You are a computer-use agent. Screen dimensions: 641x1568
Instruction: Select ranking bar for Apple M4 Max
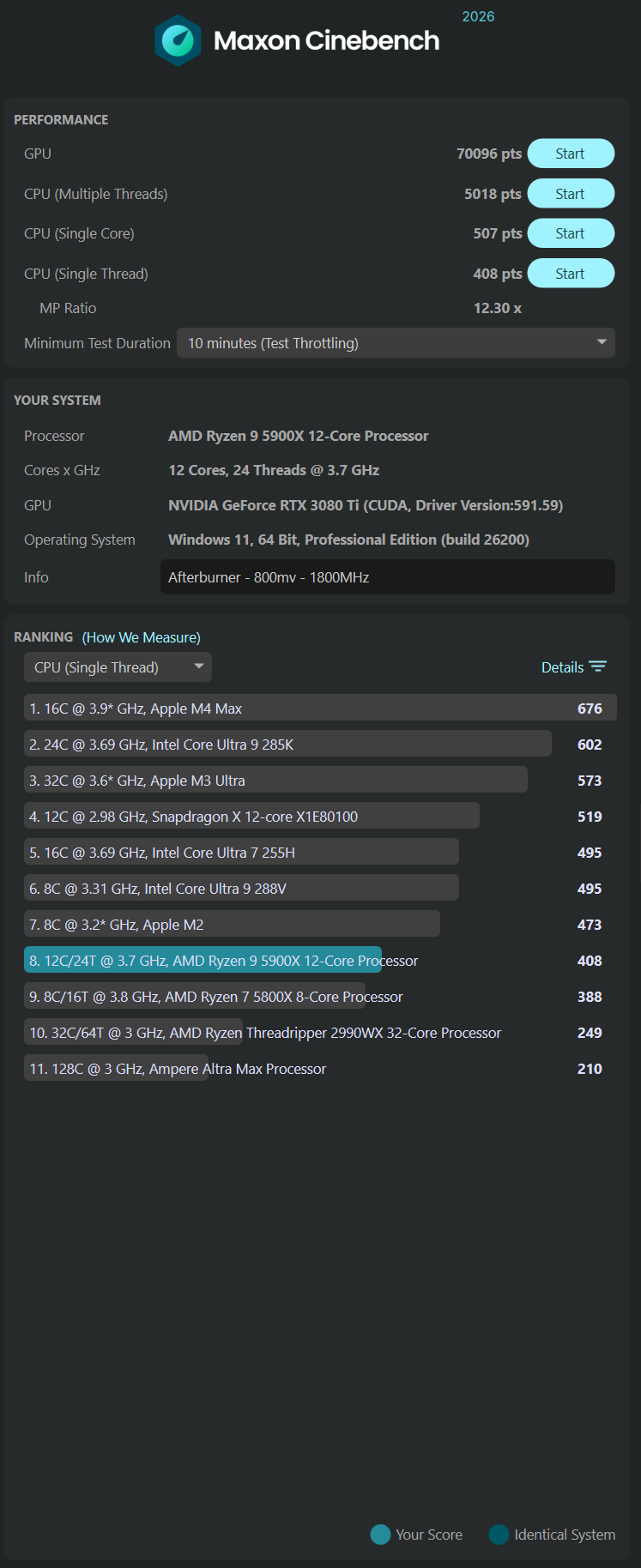point(320,709)
